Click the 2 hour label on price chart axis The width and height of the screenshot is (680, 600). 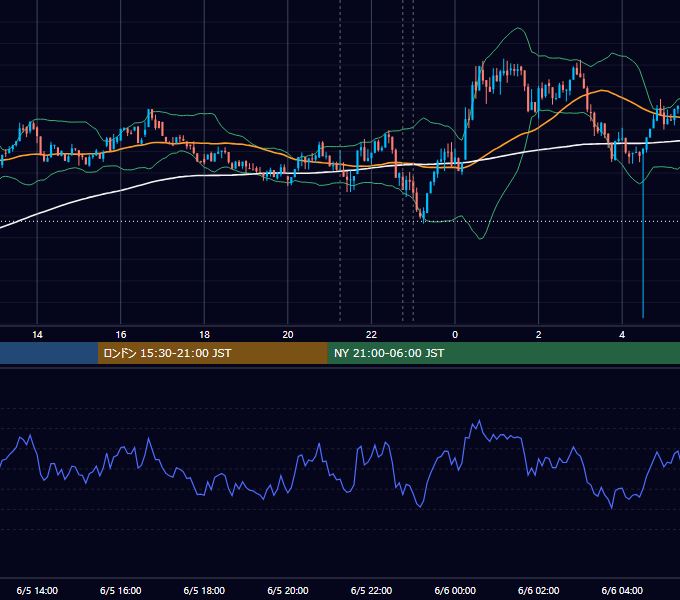[539, 335]
